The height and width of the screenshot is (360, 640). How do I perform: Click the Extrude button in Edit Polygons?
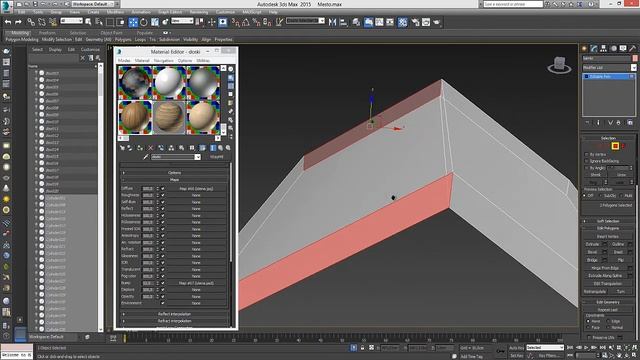[x=592, y=244]
